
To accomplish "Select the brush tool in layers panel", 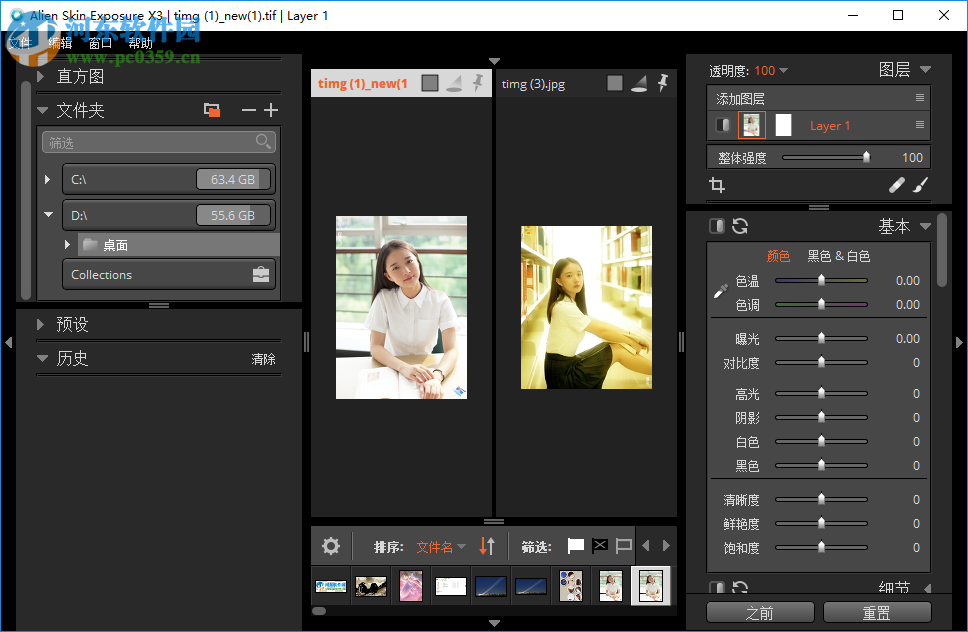I will pyautogui.click(x=921, y=185).
